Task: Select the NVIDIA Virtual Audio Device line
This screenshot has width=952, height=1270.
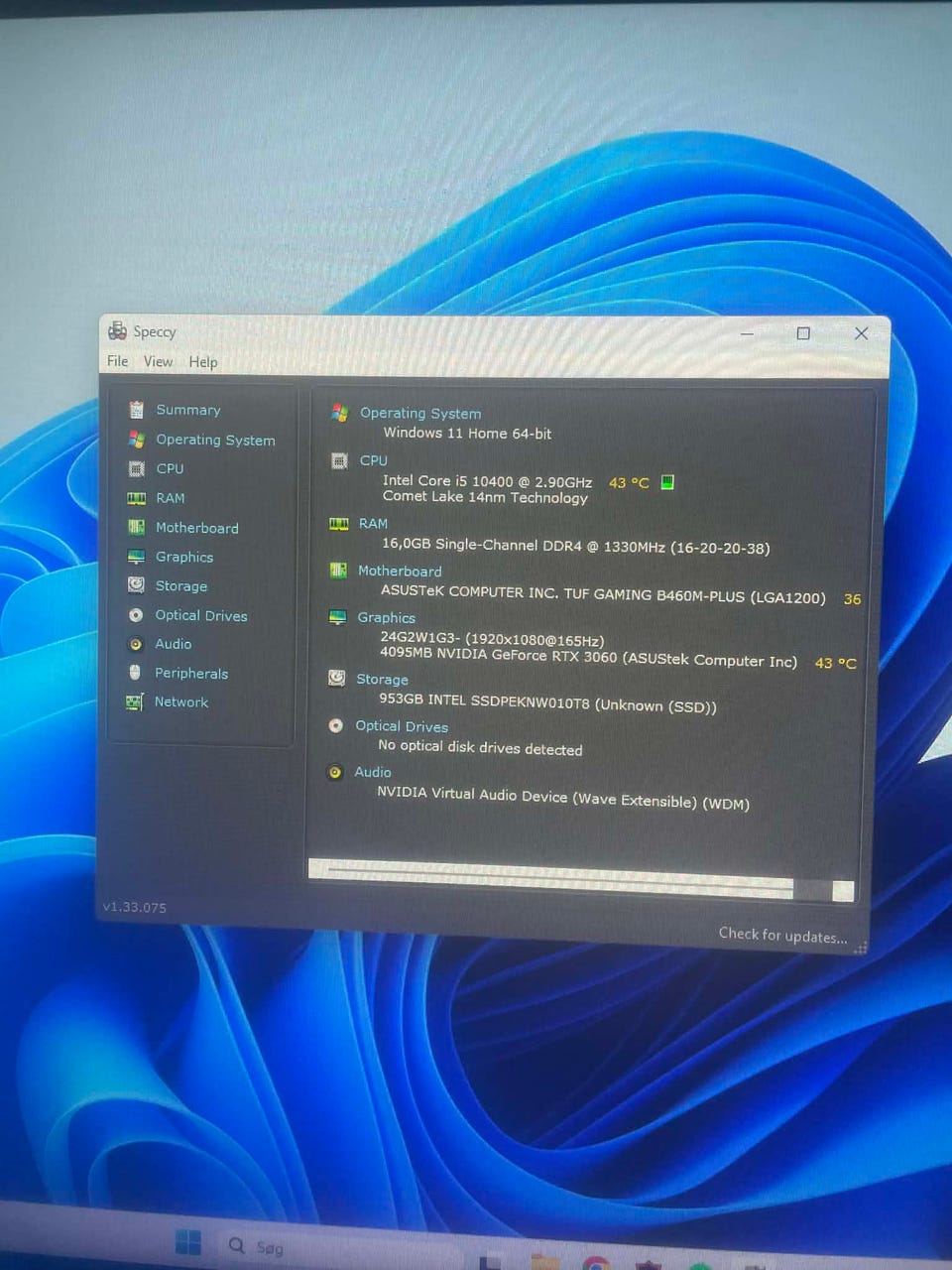Action: point(562,798)
